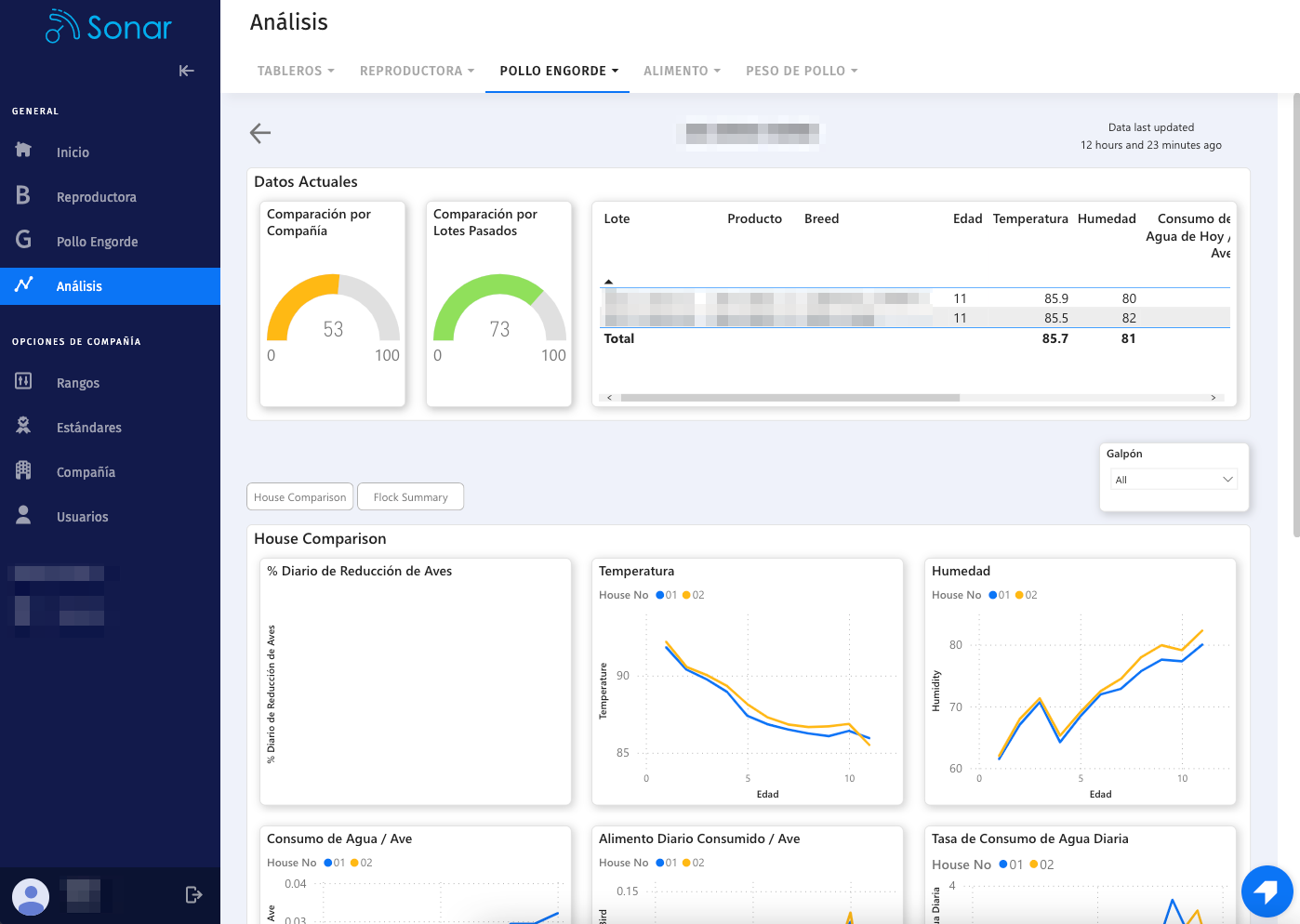Click the temperature value 85.5
The image size is (1300, 924).
click(x=1055, y=318)
